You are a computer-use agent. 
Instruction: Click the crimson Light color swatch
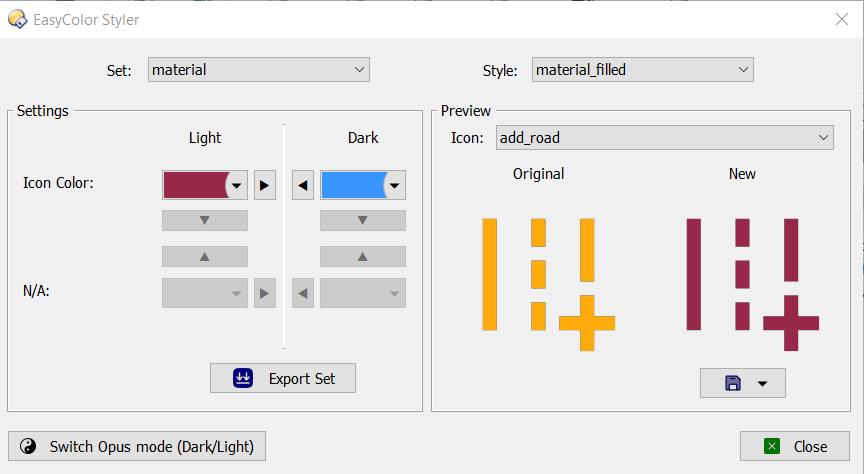(196, 185)
